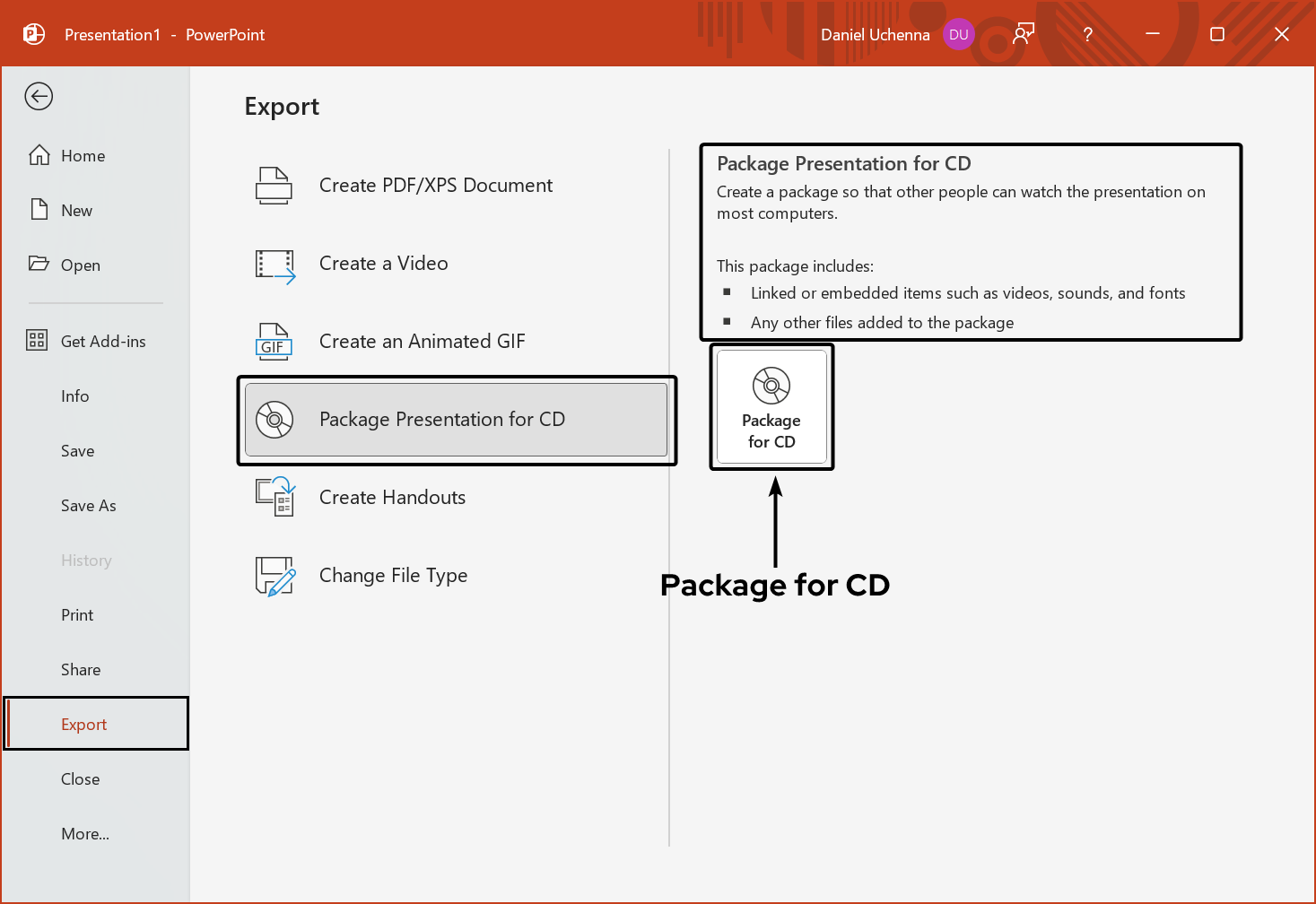Open the More... option

[x=85, y=833]
